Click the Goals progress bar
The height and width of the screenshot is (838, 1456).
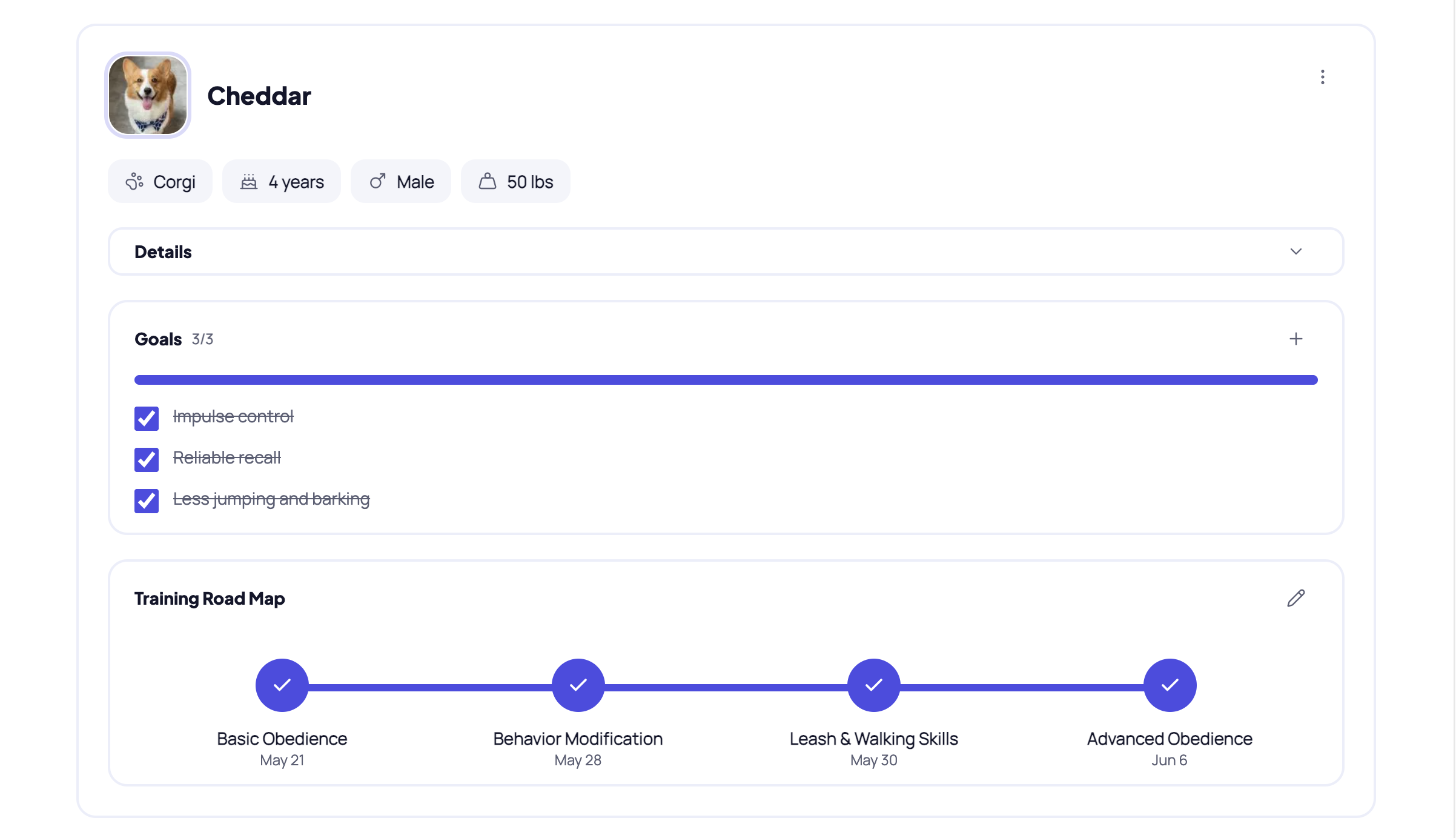tap(726, 380)
